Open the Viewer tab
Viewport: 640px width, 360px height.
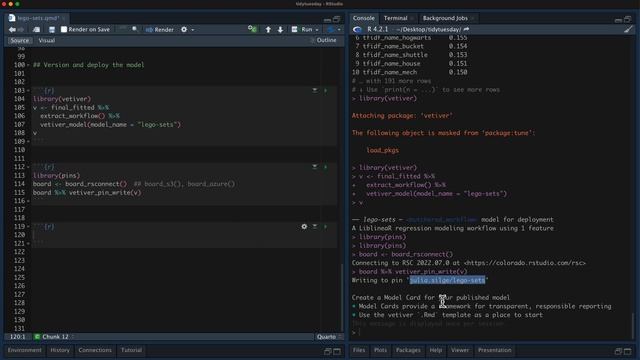click(x=460, y=350)
